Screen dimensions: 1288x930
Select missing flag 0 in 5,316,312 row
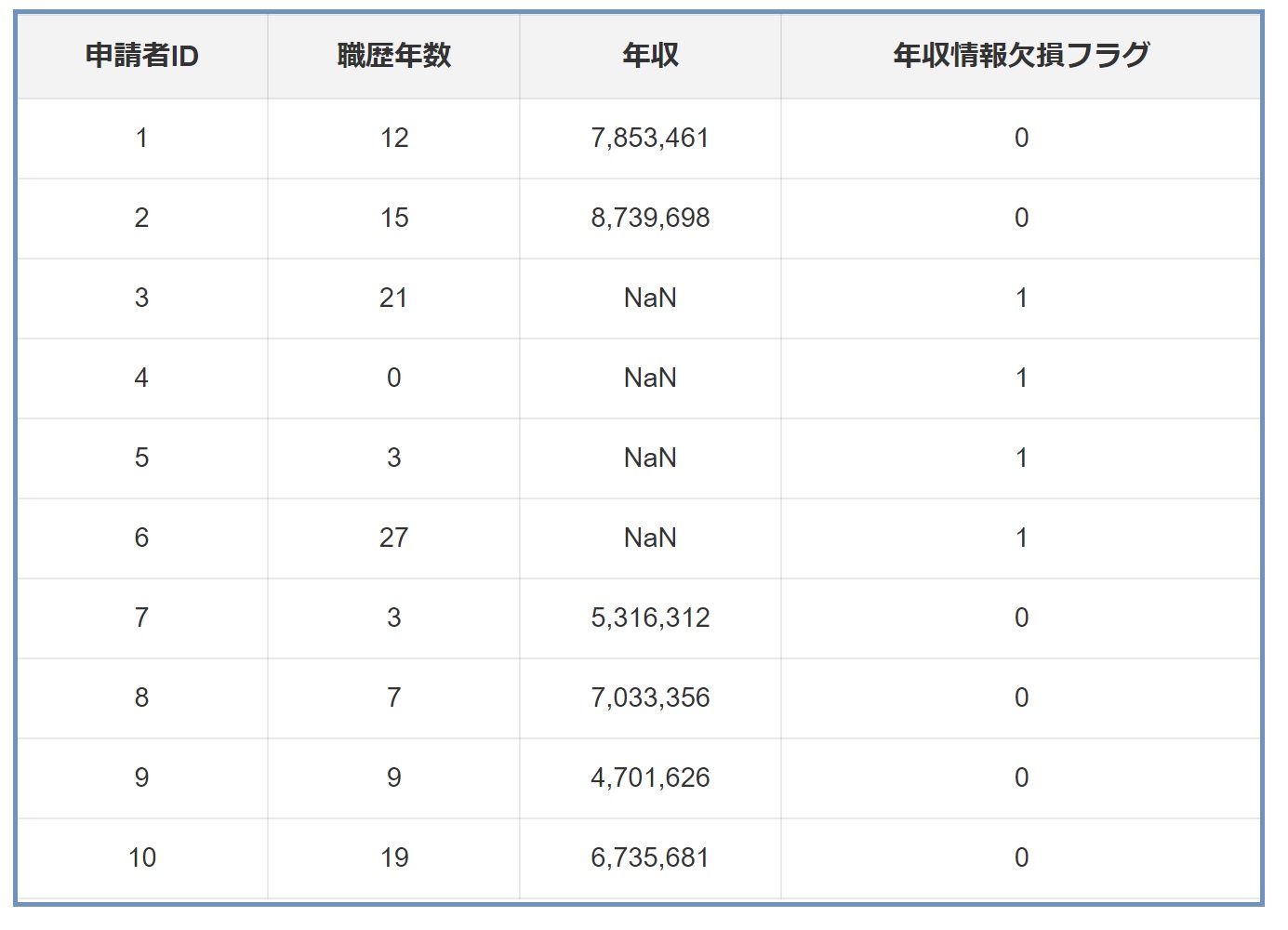1021,618
